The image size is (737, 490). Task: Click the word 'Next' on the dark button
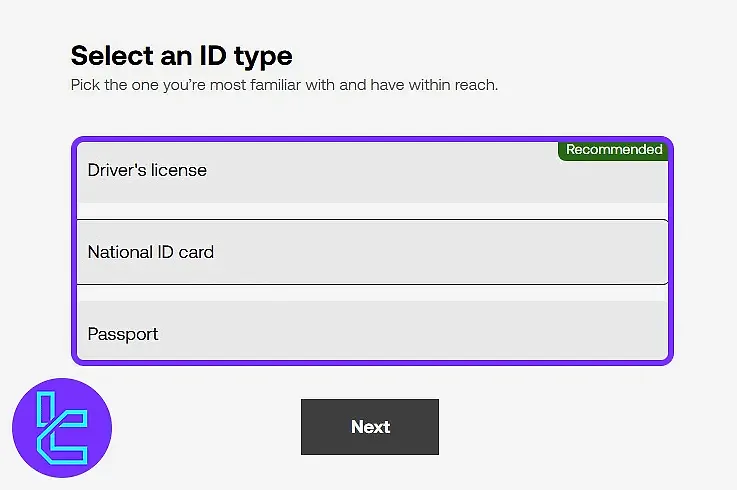pos(370,427)
